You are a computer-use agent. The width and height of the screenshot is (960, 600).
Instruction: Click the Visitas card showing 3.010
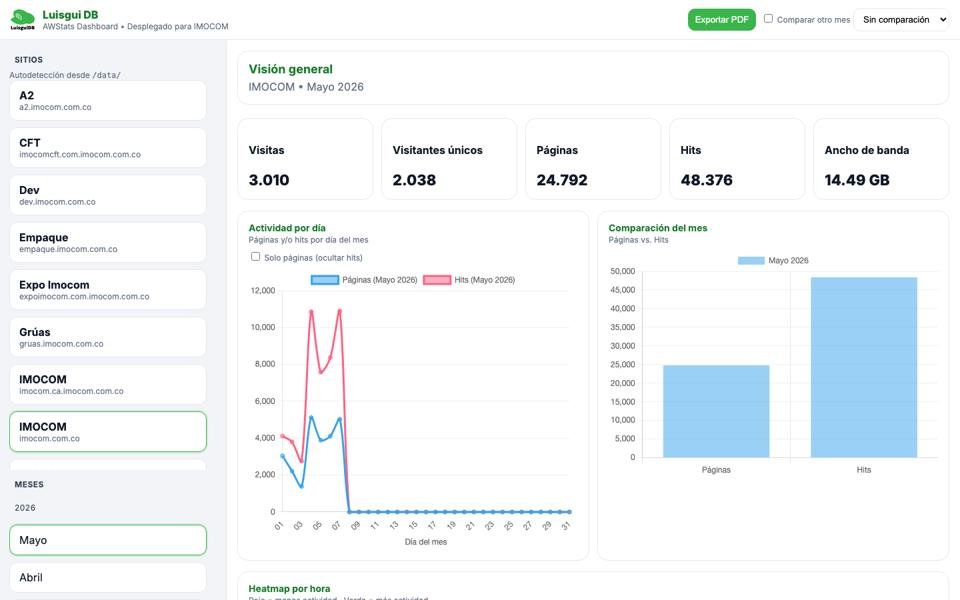(x=305, y=159)
